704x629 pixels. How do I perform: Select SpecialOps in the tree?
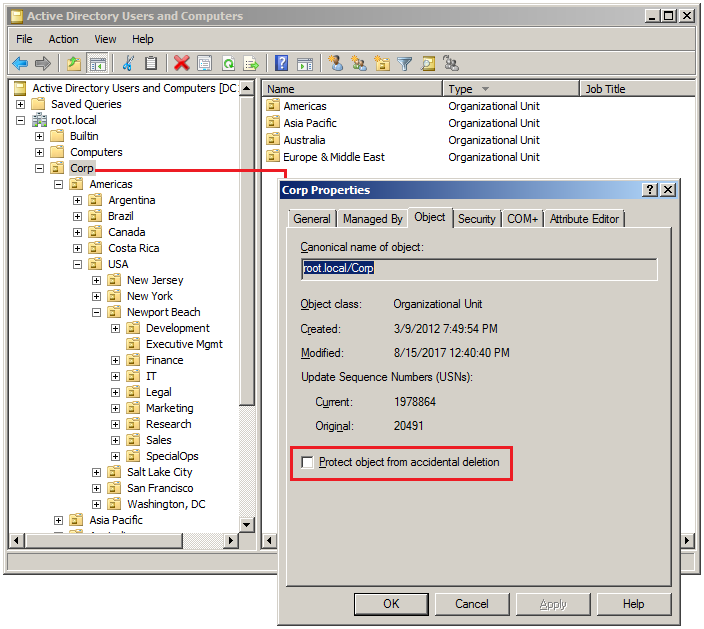(x=172, y=456)
